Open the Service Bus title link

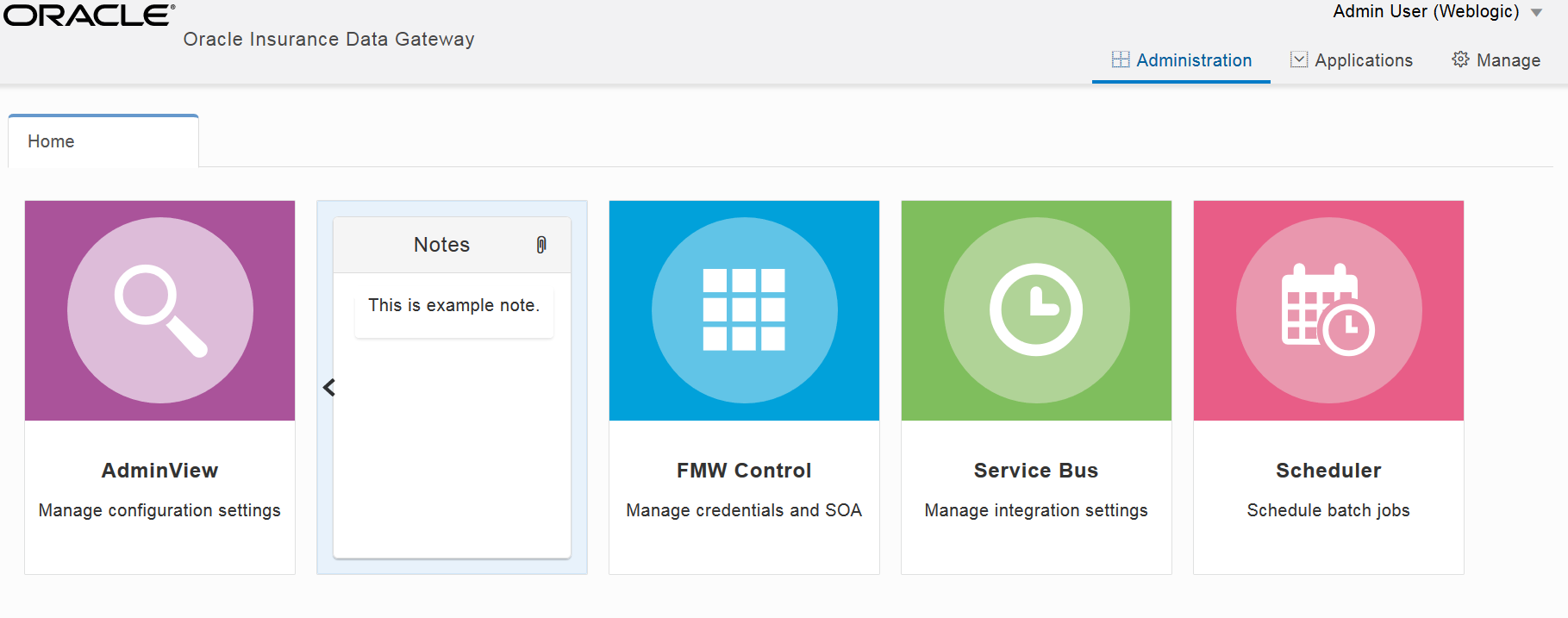coord(1036,471)
